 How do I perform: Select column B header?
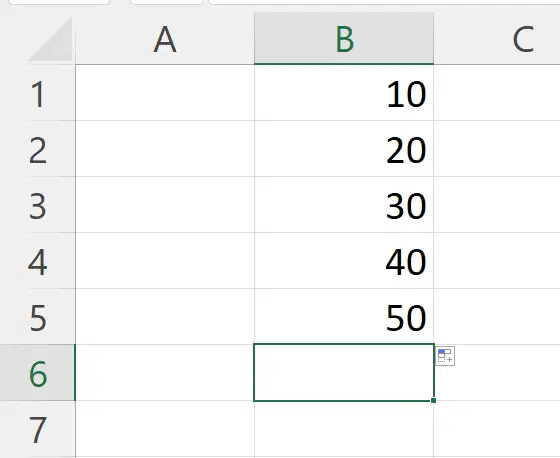[344, 39]
